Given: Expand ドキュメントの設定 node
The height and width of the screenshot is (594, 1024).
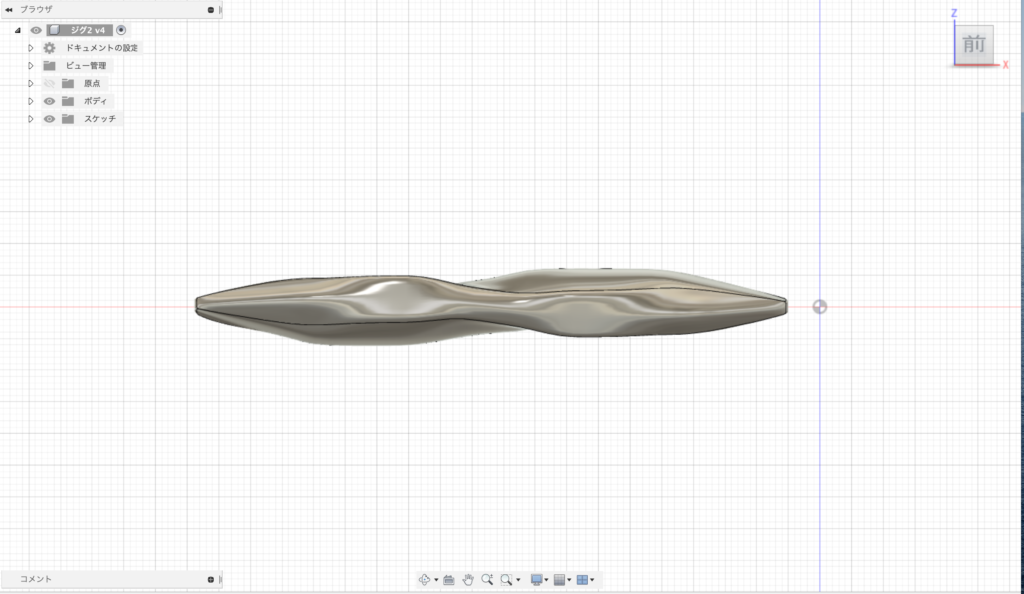Looking at the screenshot, I should click(x=31, y=48).
